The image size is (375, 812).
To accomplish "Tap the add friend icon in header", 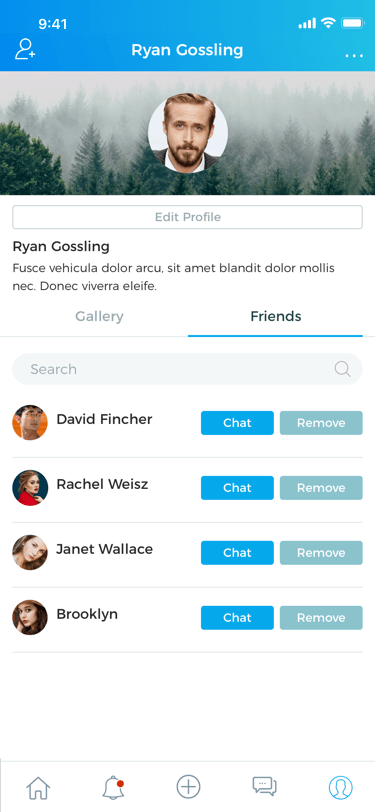I will point(25,49).
